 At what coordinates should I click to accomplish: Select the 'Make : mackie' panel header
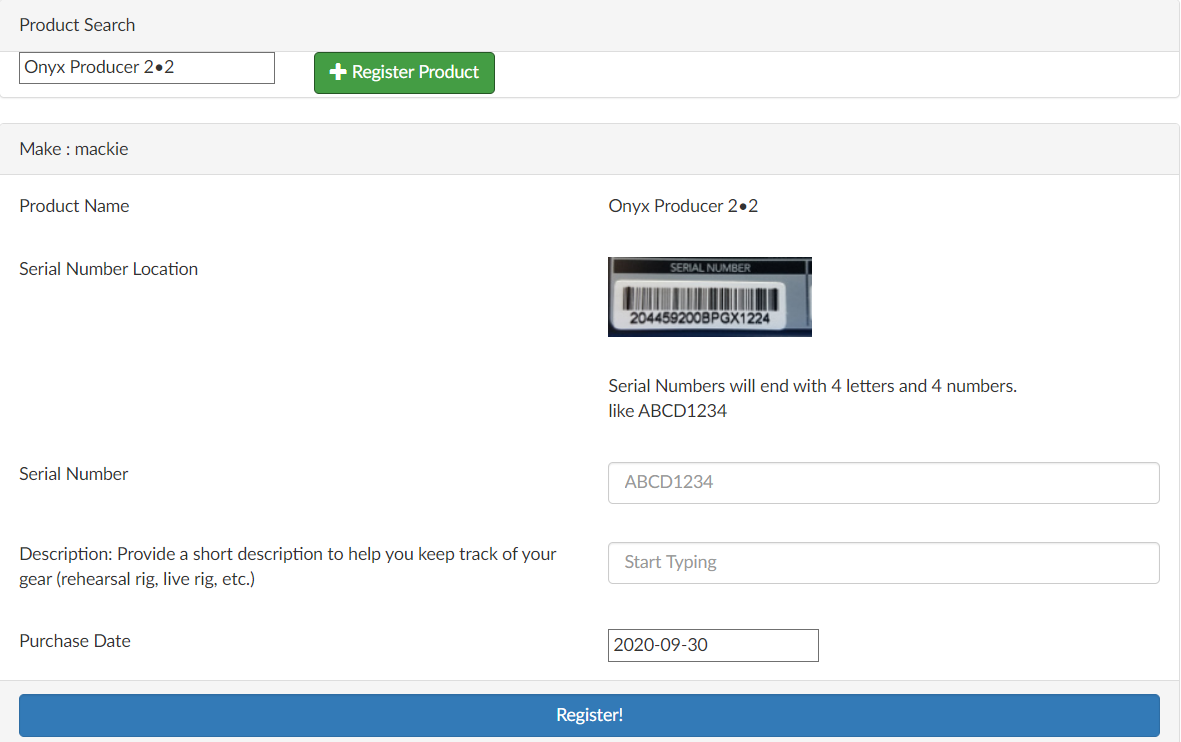point(74,149)
